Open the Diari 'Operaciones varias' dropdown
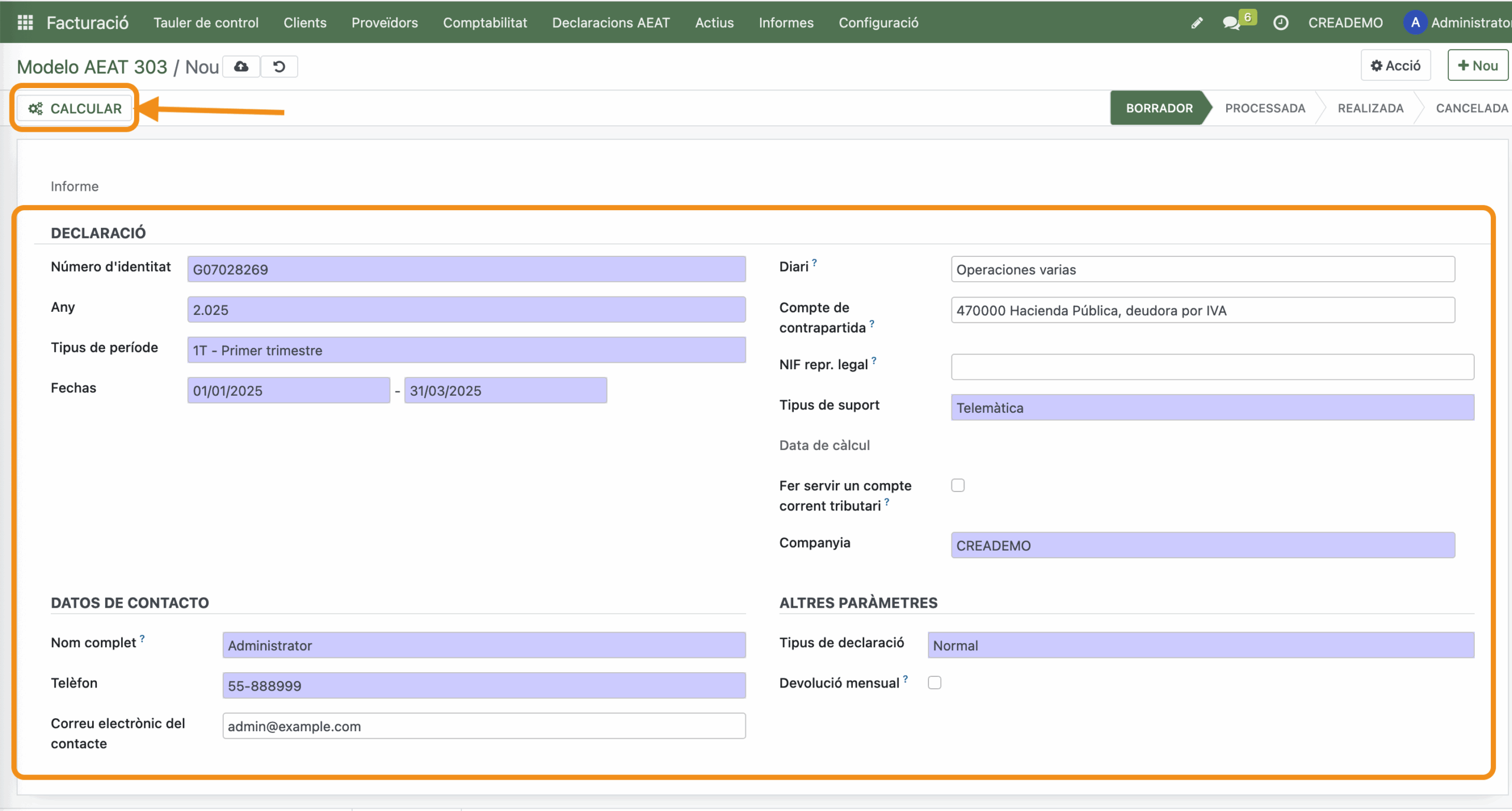 click(x=1203, y=269)
